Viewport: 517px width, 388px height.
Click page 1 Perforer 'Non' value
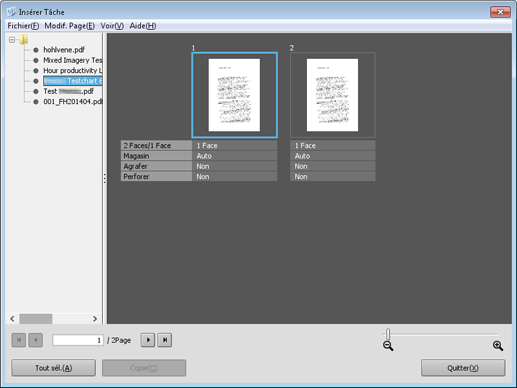pyautogui.click(x=235, y=176)
